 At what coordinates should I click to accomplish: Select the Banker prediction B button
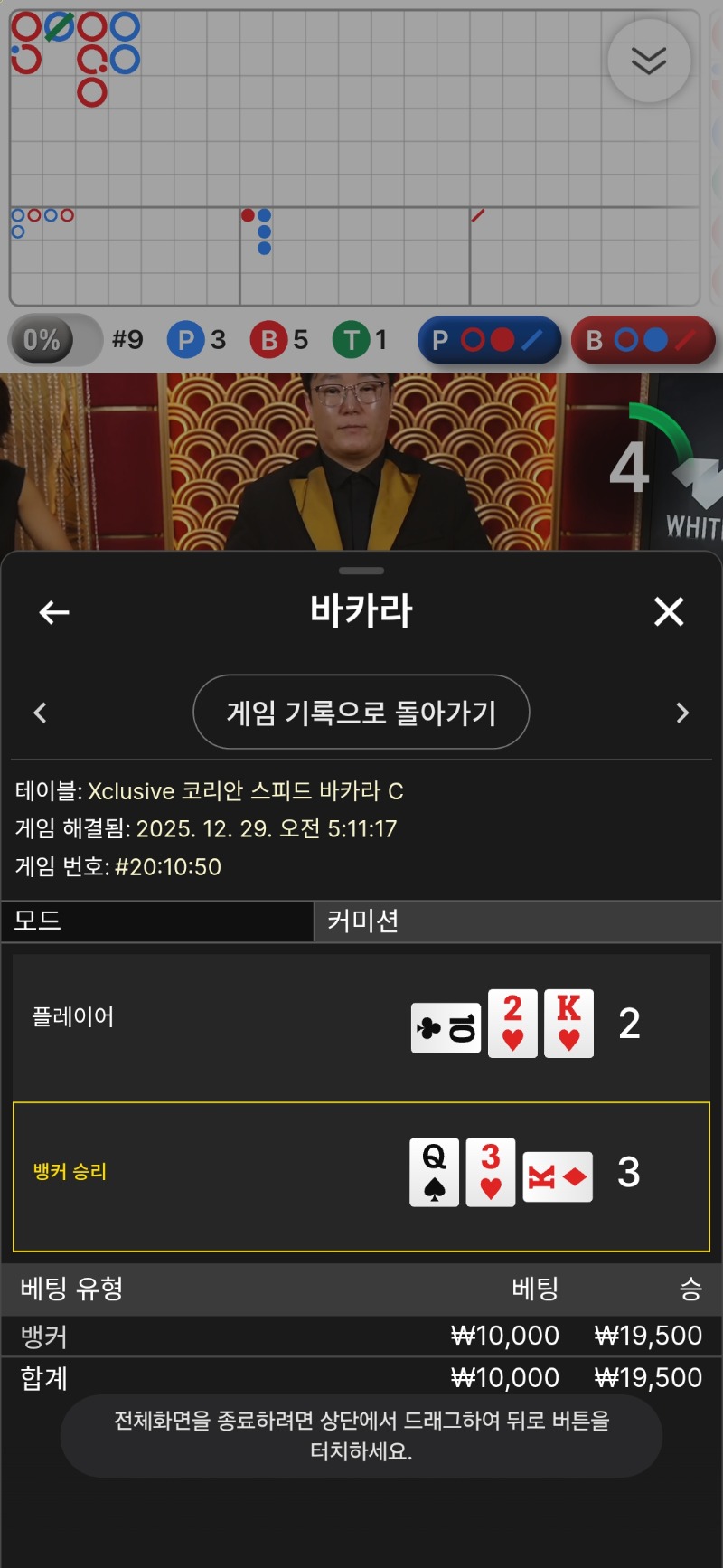[643, 340]
